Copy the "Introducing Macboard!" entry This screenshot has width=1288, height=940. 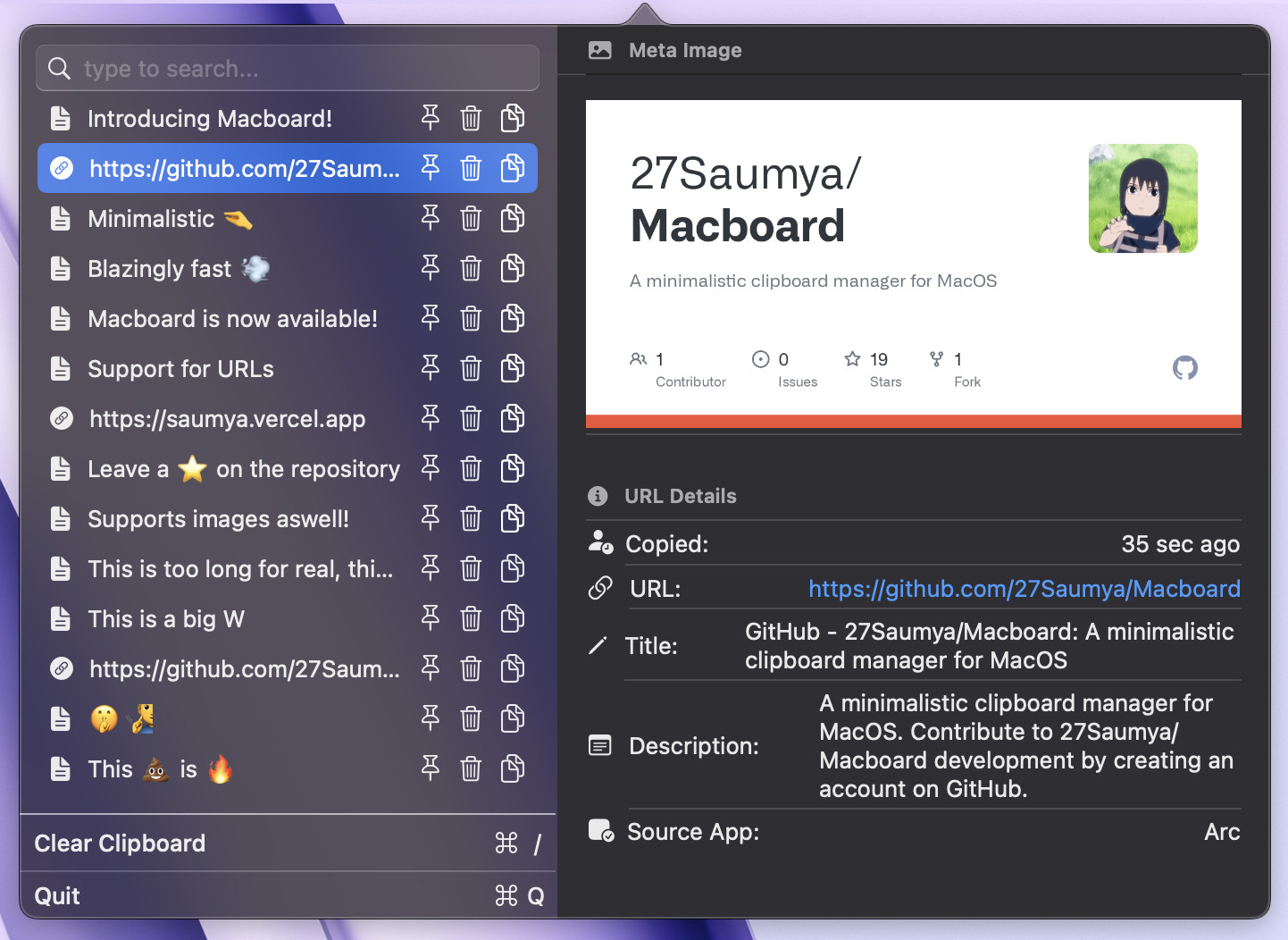coord(513,118)
